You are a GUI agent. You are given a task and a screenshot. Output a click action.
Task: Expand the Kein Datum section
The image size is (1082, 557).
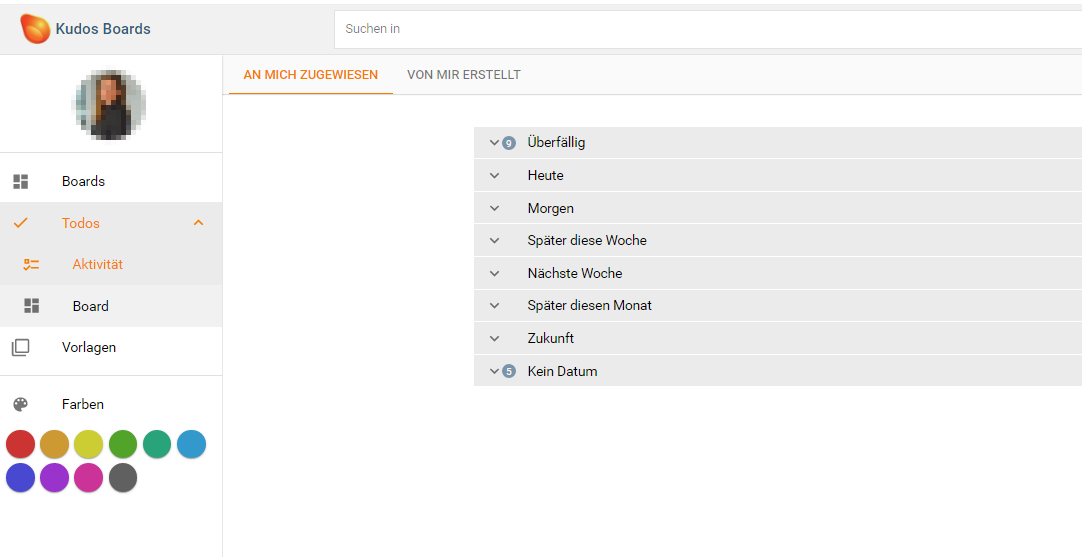494,371
